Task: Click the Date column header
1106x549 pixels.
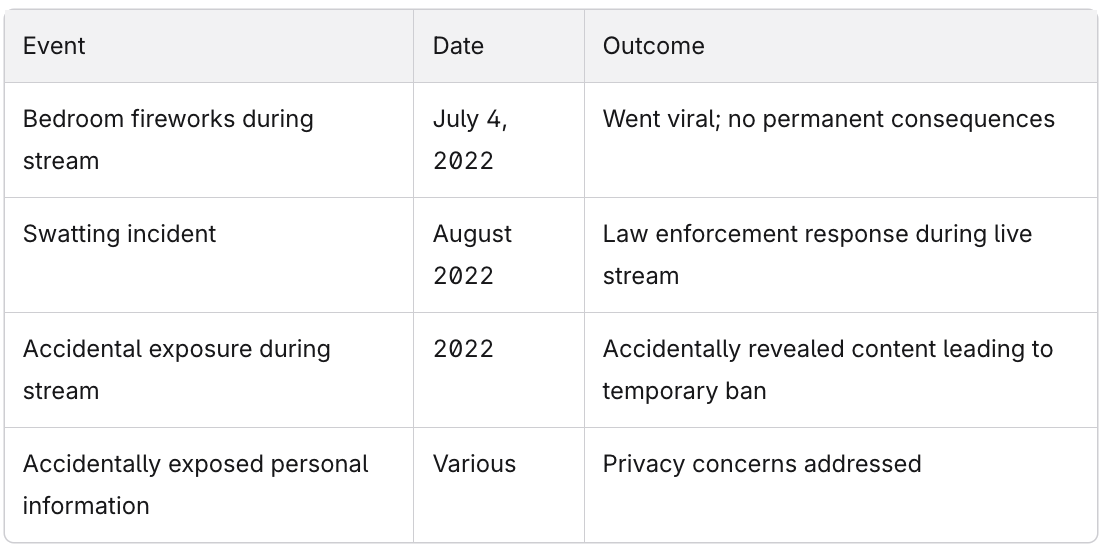Action: pos(499,46)
